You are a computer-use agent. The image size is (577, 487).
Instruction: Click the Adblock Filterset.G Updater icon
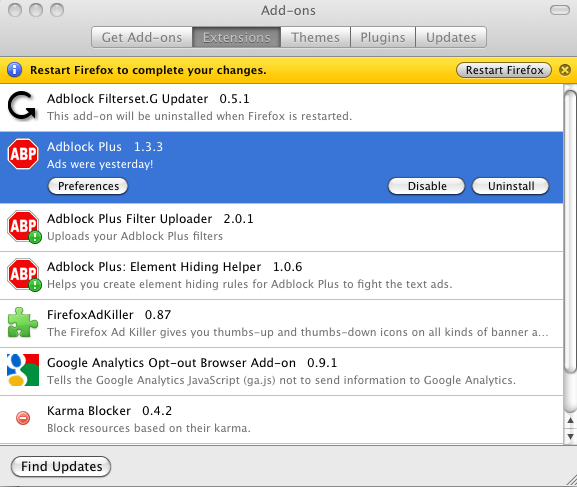pyautogui.click(x=22, y=106)
